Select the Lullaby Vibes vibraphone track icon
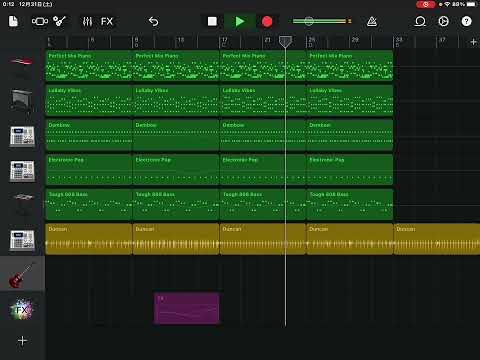This screenshot has height=360, width=480. click(22, 100)
